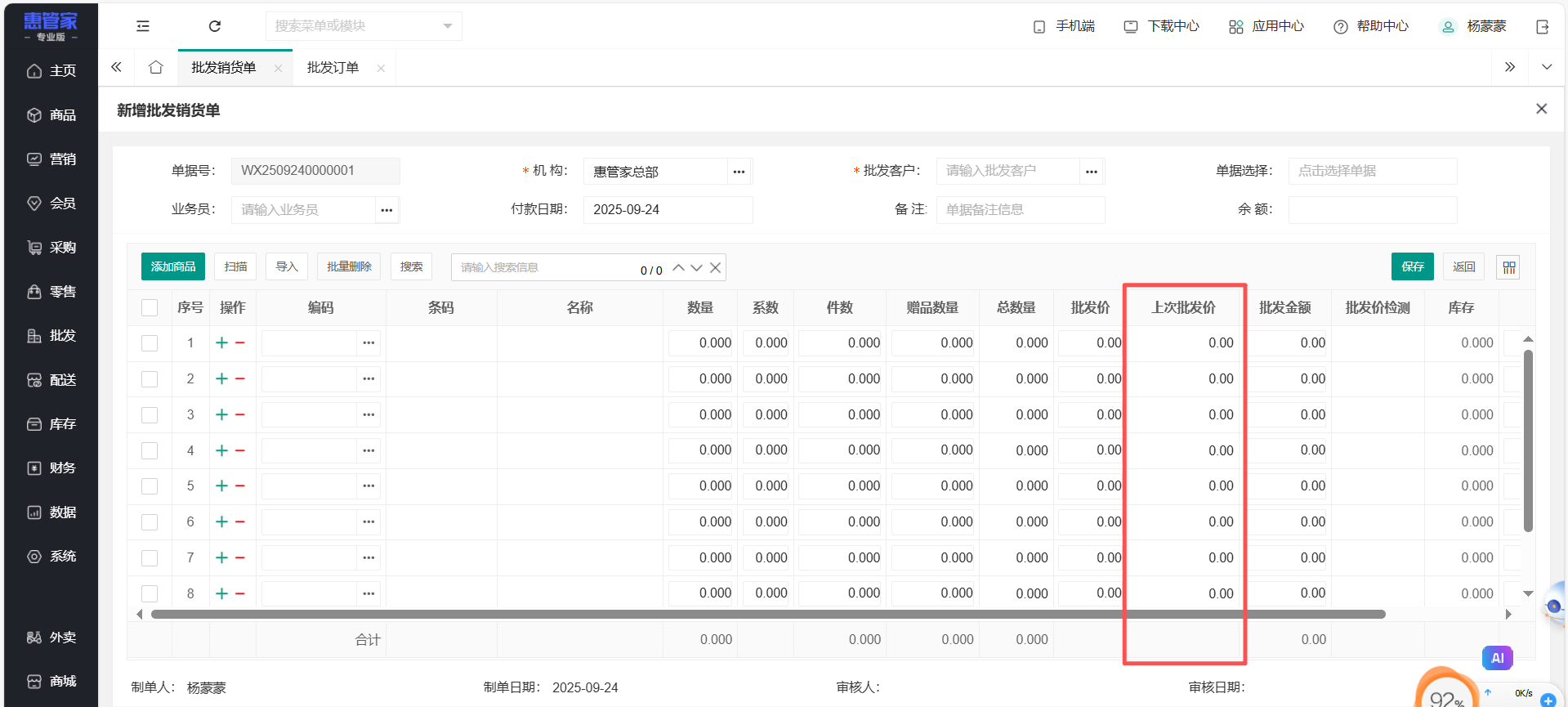This screenshot has width=1568, height=707.
Task: Remove row 1 with minus icon
Action: (x=240, y=342)
